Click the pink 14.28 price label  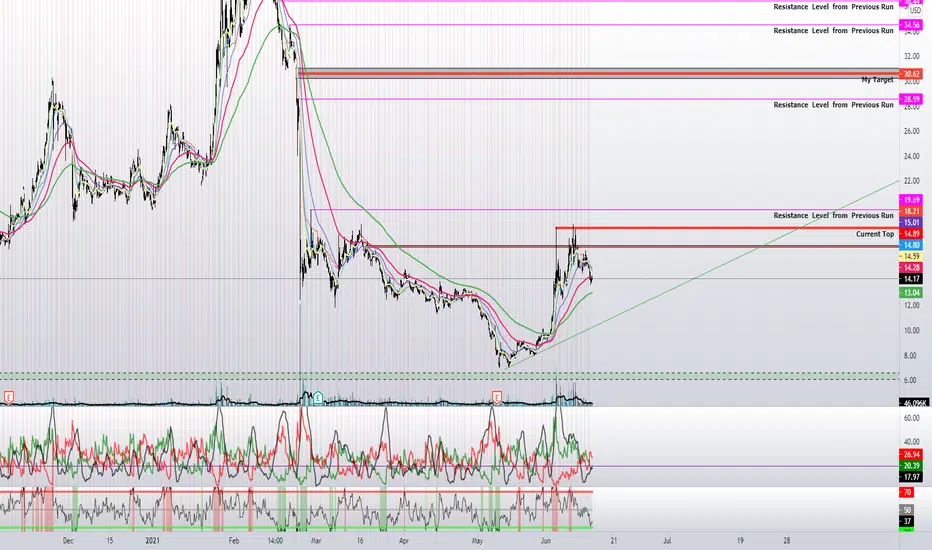911,268
